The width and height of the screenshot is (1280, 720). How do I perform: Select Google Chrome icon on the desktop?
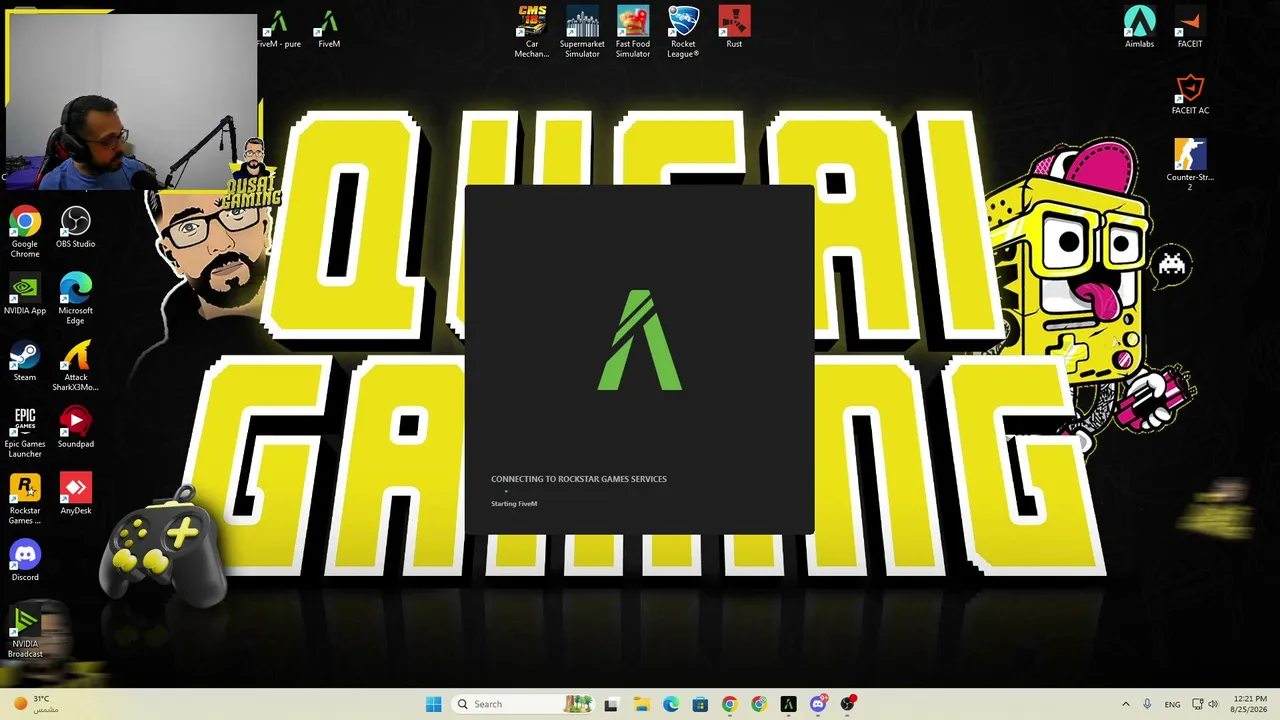[x=25, y=232]
